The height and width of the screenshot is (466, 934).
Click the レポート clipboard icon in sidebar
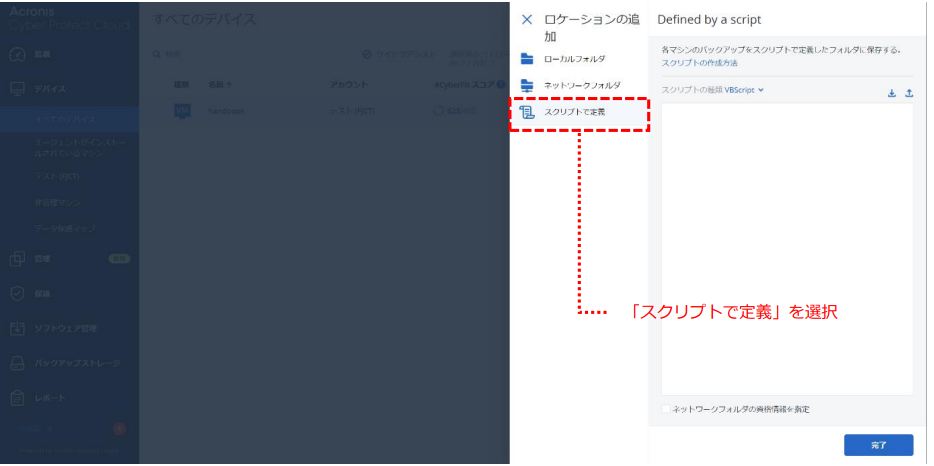click(17, 398)
